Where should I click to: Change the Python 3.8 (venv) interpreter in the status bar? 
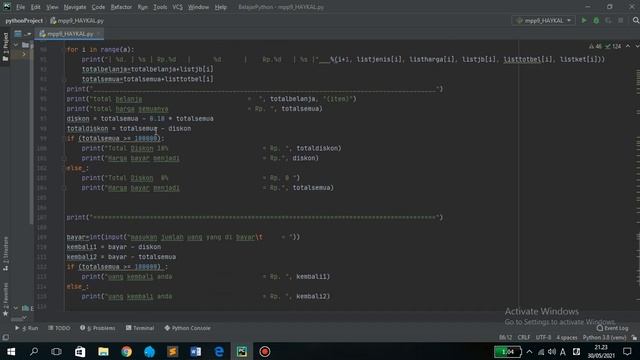(604, 338)
